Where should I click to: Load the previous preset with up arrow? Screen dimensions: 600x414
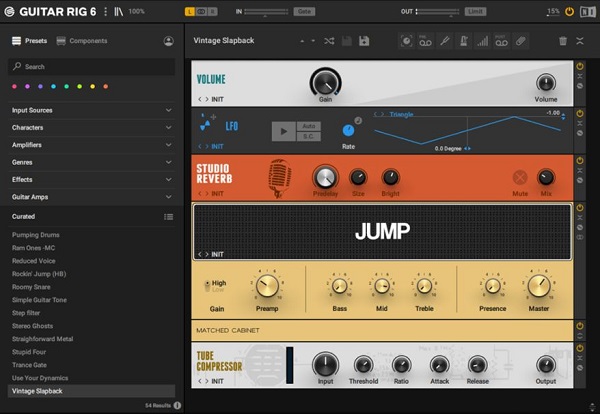pos(302,41)
